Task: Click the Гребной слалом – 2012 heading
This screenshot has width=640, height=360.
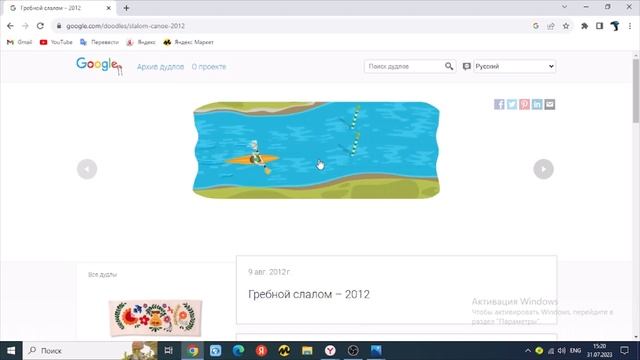Action: (x=309, y=294)
